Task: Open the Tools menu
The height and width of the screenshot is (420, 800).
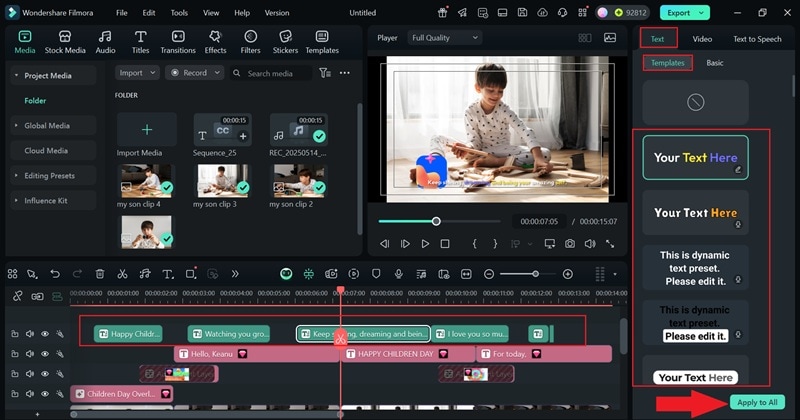Action: point(179,13)
